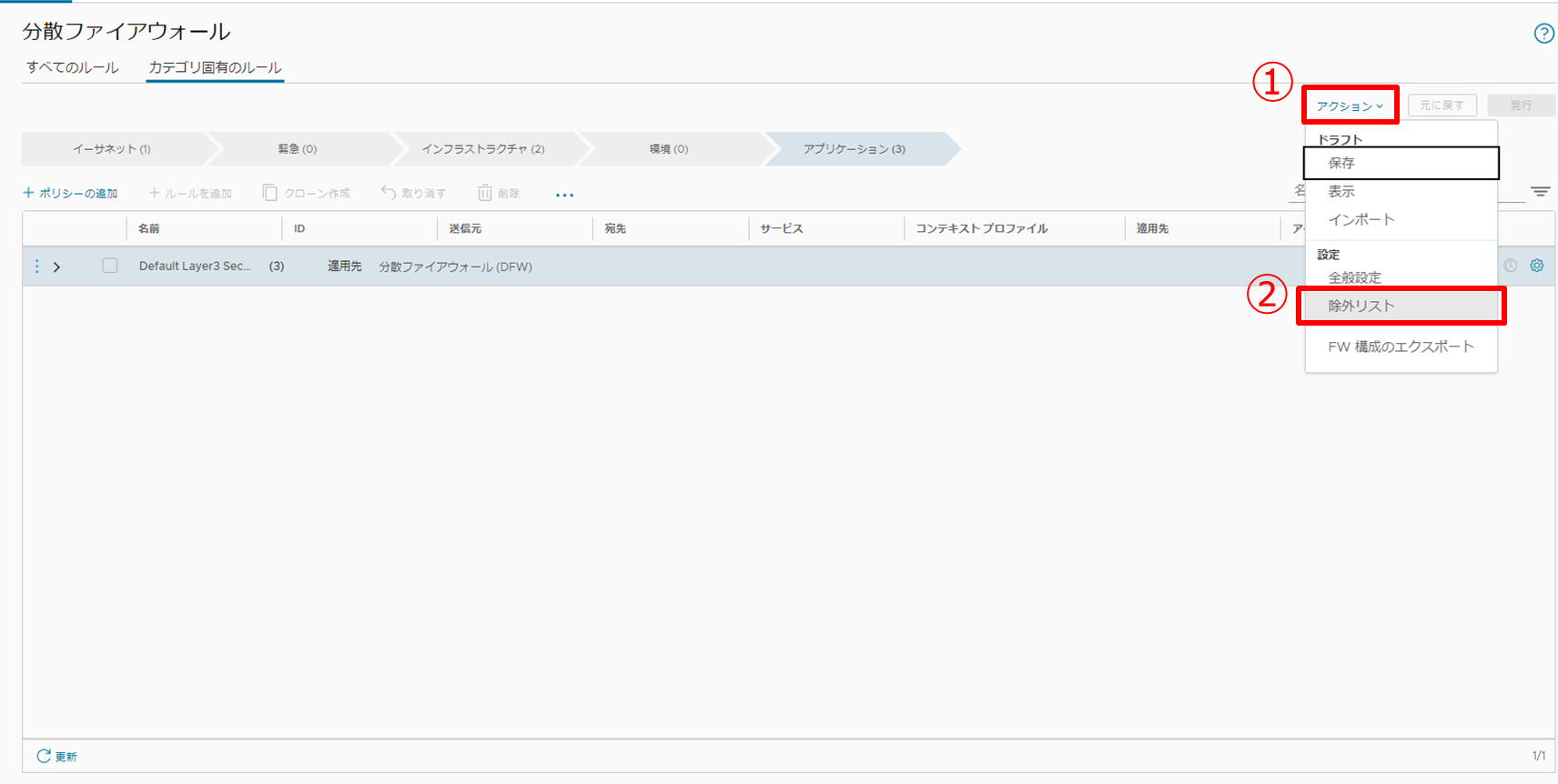Click the help question mark icon
1558x784 pixels.
coord(1543,34)
